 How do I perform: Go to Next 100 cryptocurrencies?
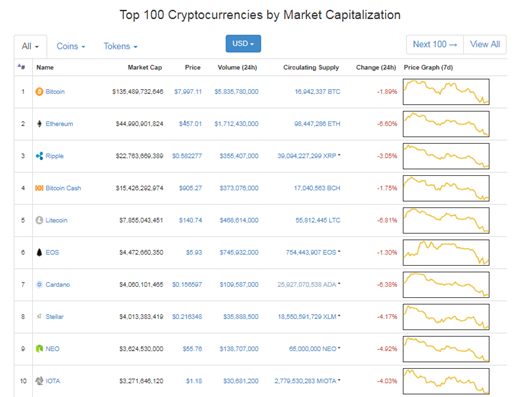point(435,44)
